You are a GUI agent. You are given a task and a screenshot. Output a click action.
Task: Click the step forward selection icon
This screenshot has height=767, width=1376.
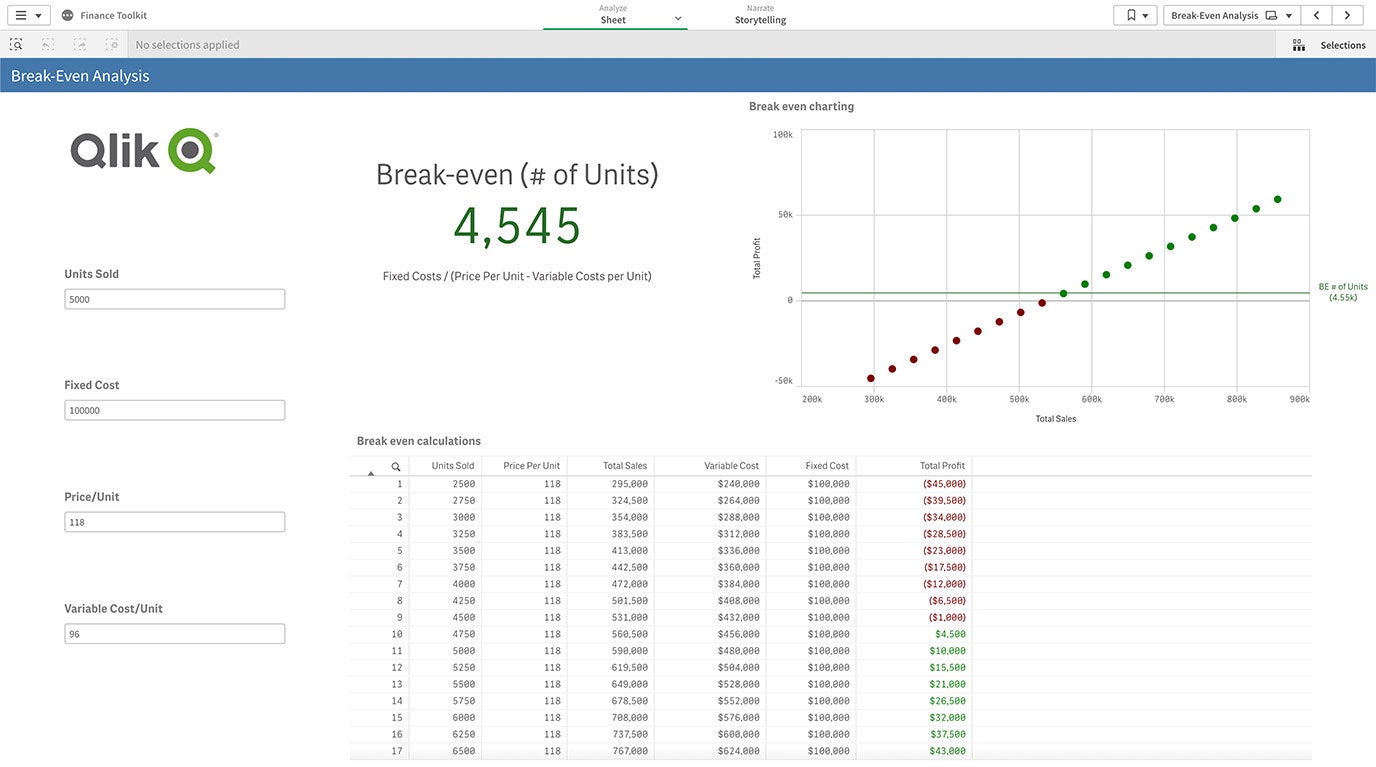80,44
